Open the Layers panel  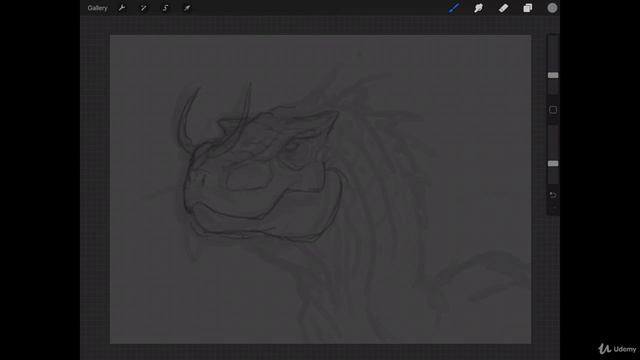[528, 8]
